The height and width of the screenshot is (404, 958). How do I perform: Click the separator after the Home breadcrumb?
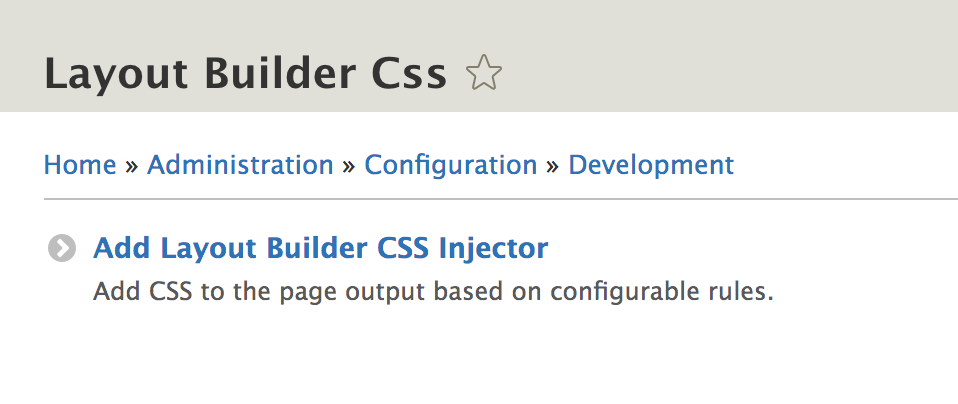[131, 166]
